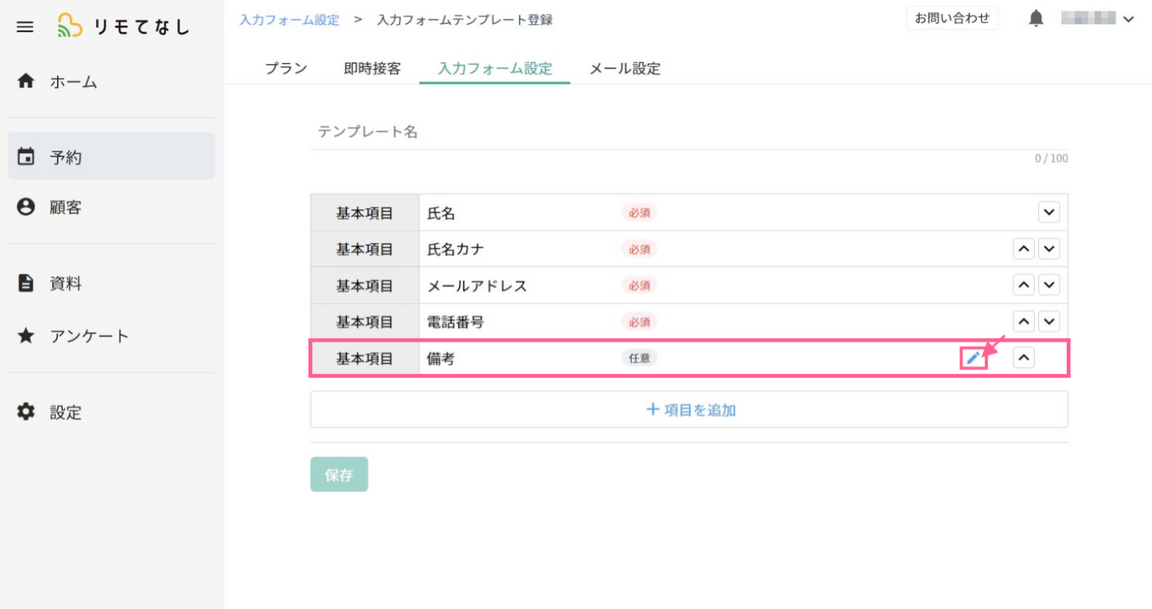Screen dimensions: 1152x609
Task: Move 氏名 row down
Action: pyautogui.click(x=1048, y=212)
